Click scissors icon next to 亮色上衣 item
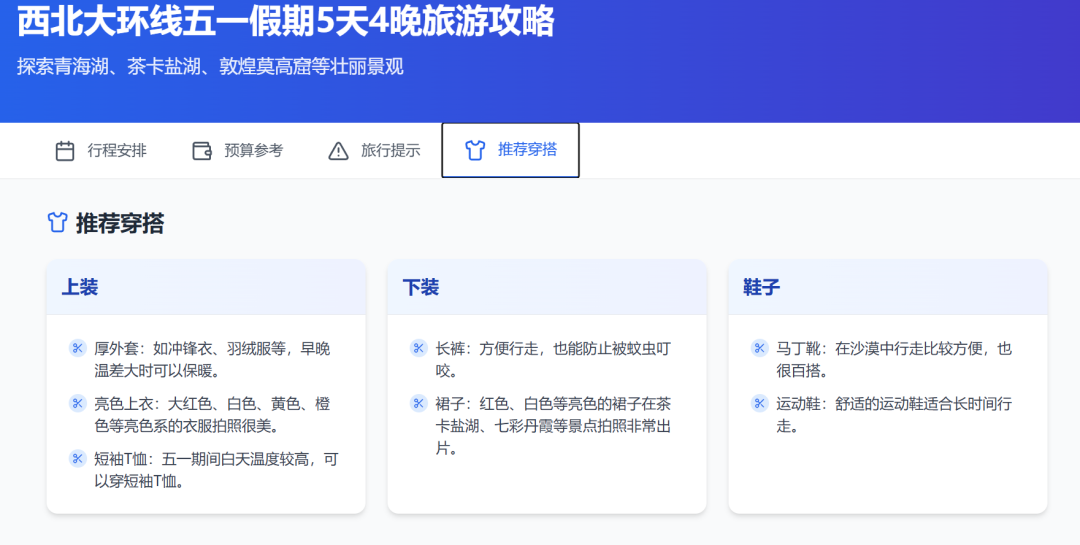1080x545 pixels. [77, 403]
